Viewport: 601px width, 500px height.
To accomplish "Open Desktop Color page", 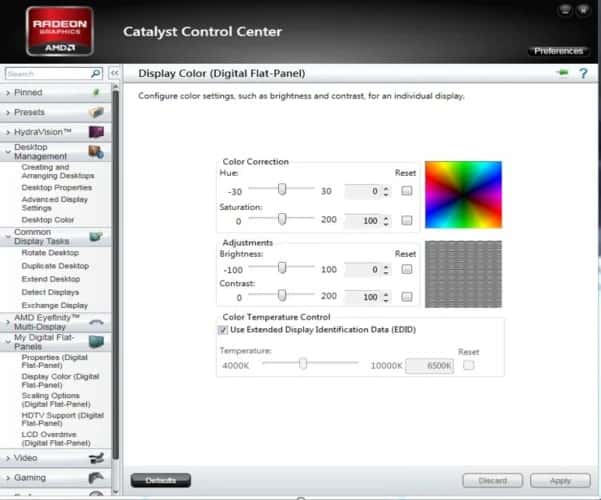I will pyautogui.click(x=48, y=220).
